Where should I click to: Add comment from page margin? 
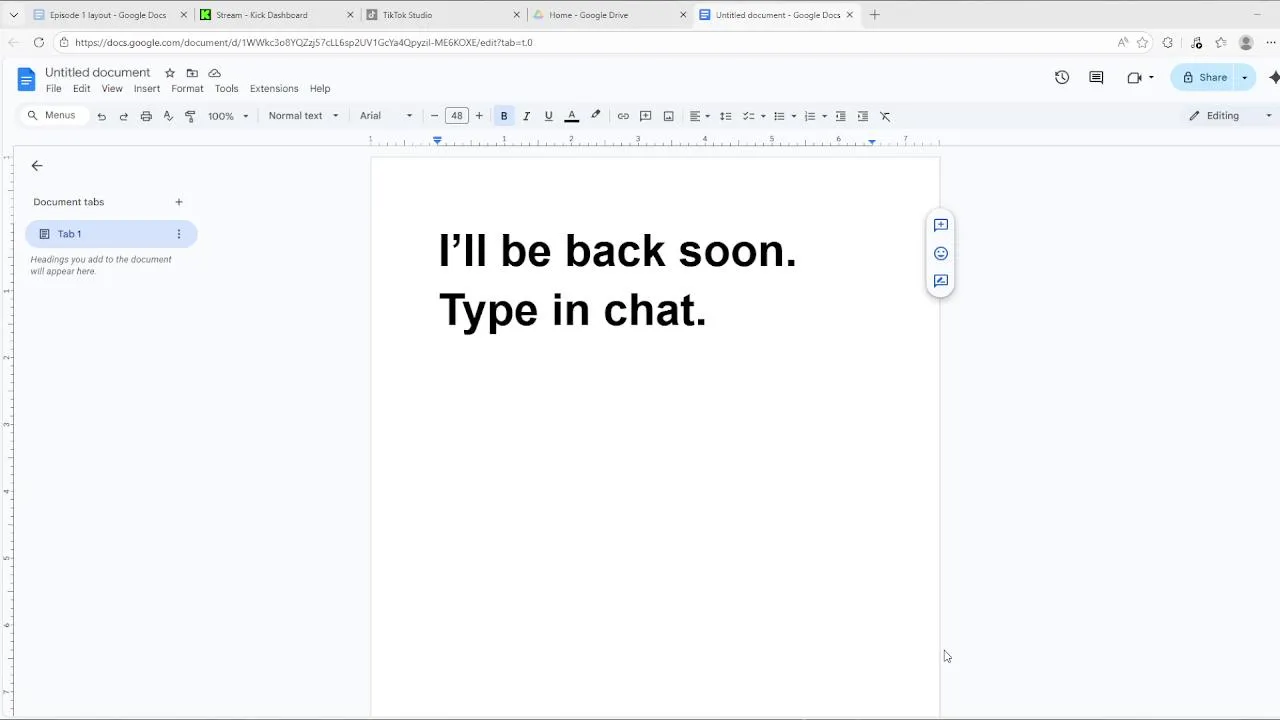(941, 225)
